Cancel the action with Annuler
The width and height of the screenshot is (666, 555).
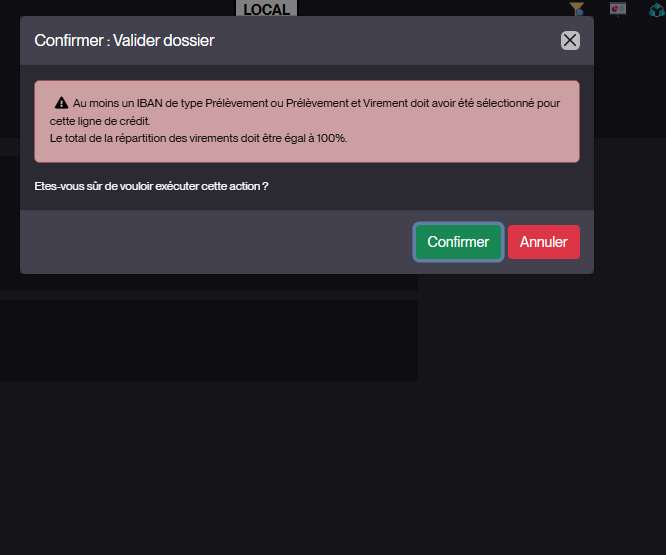point(544,242)
